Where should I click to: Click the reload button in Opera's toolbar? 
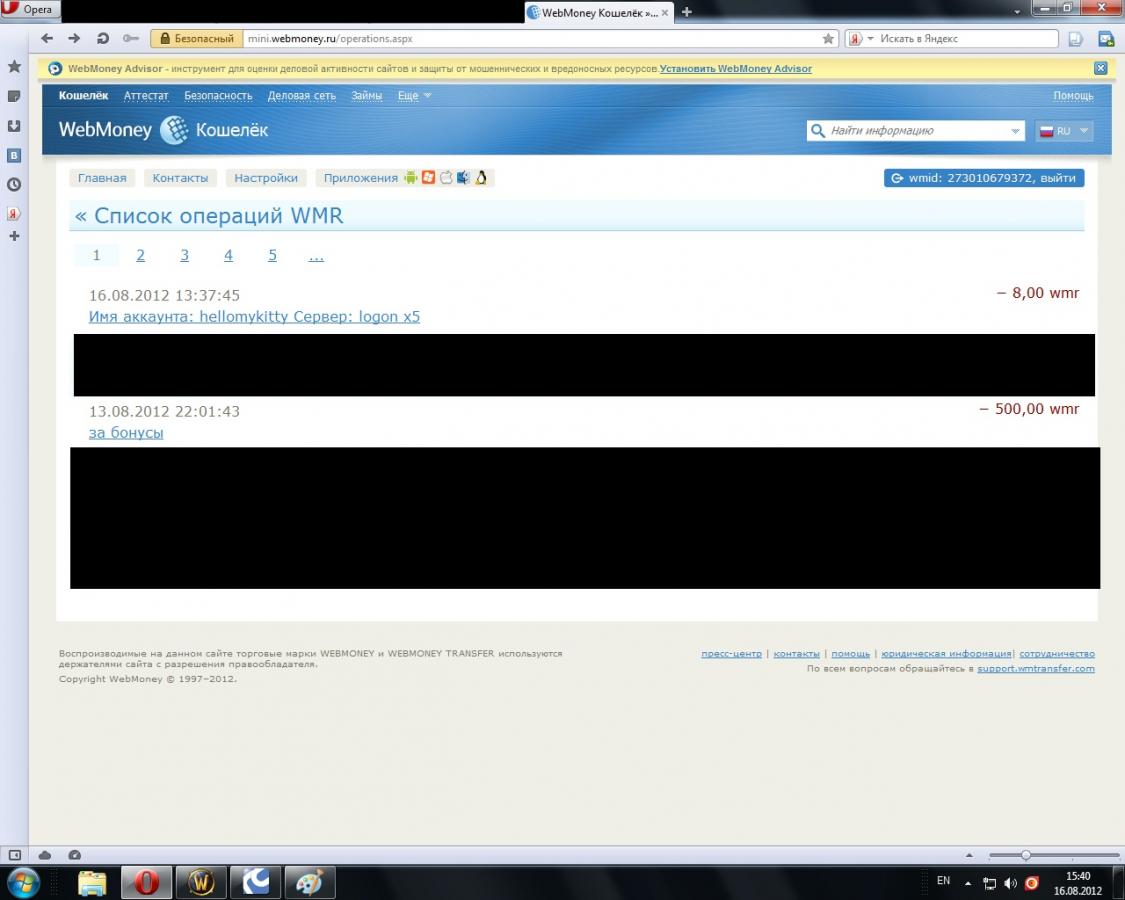click(102, 39)
